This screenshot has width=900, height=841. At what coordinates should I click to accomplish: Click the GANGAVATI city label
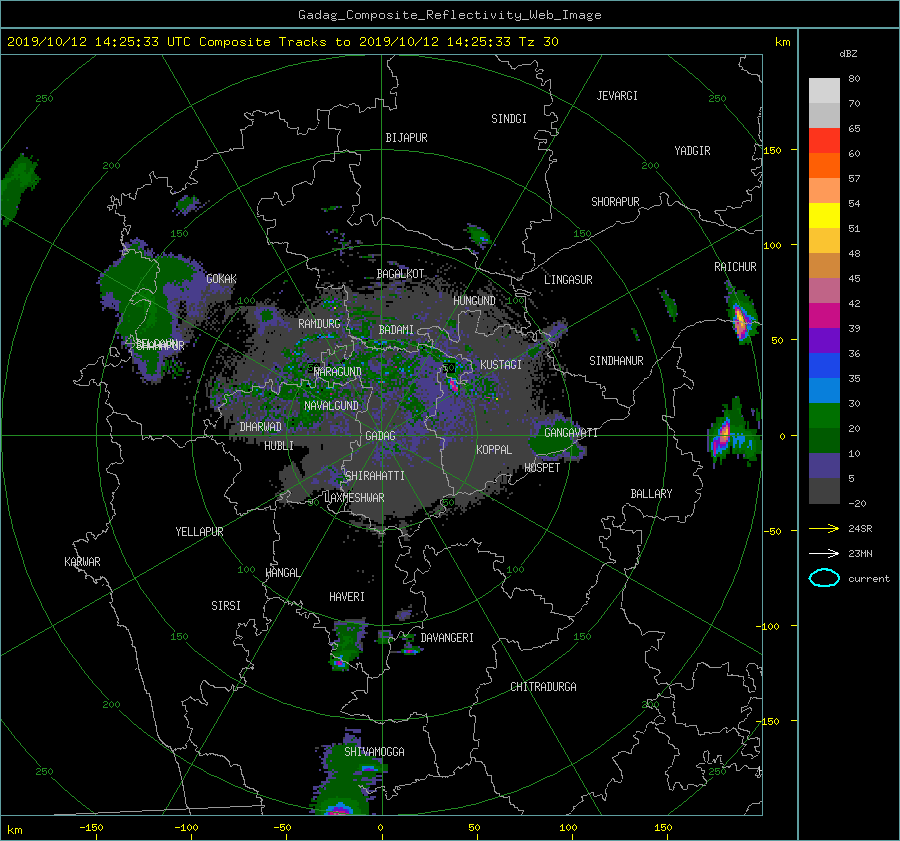coord(571,433)
